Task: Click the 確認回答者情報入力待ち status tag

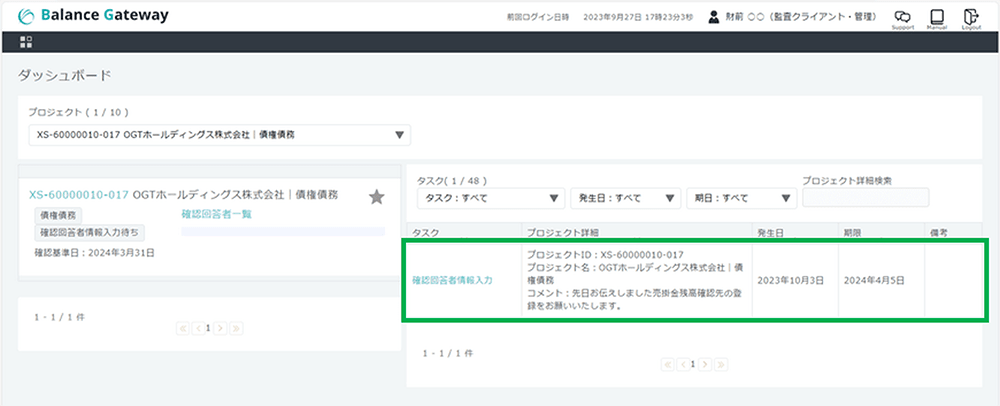Action: [x=90, y=232]
